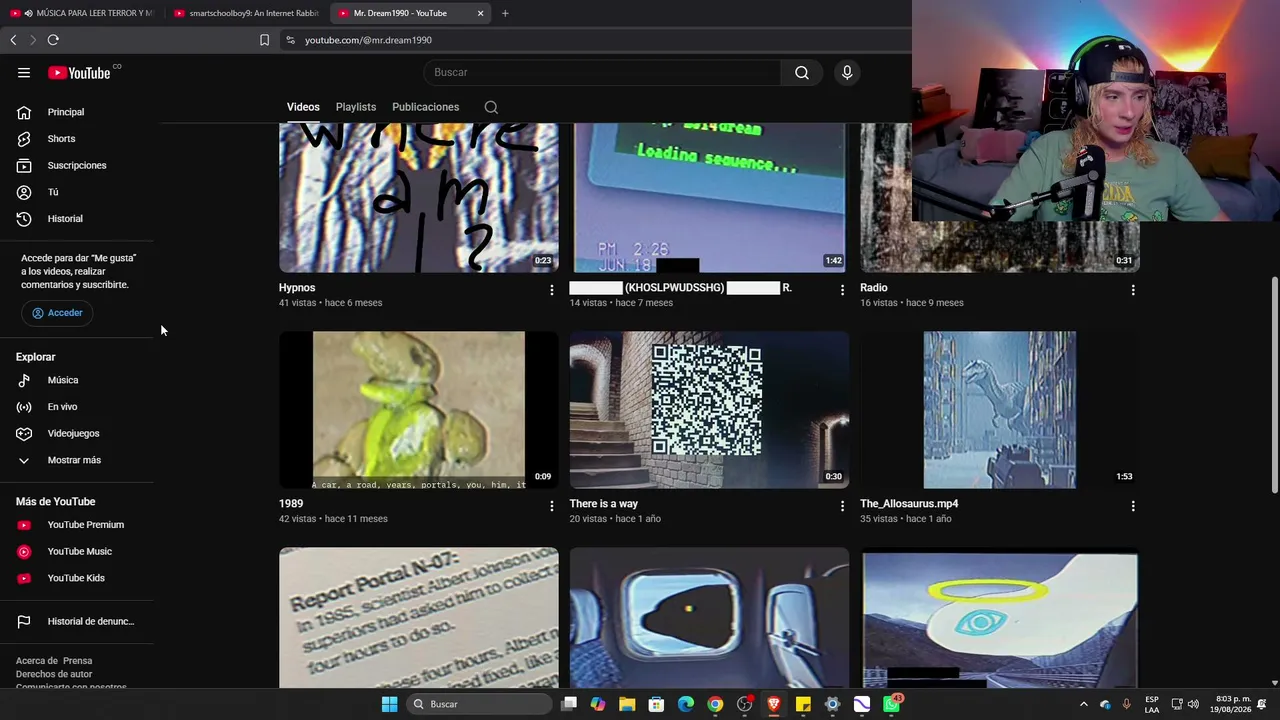Click the Windows taskbar search box
The width and height of the screenshot is (1280, 720).
[x=481, y=704]
